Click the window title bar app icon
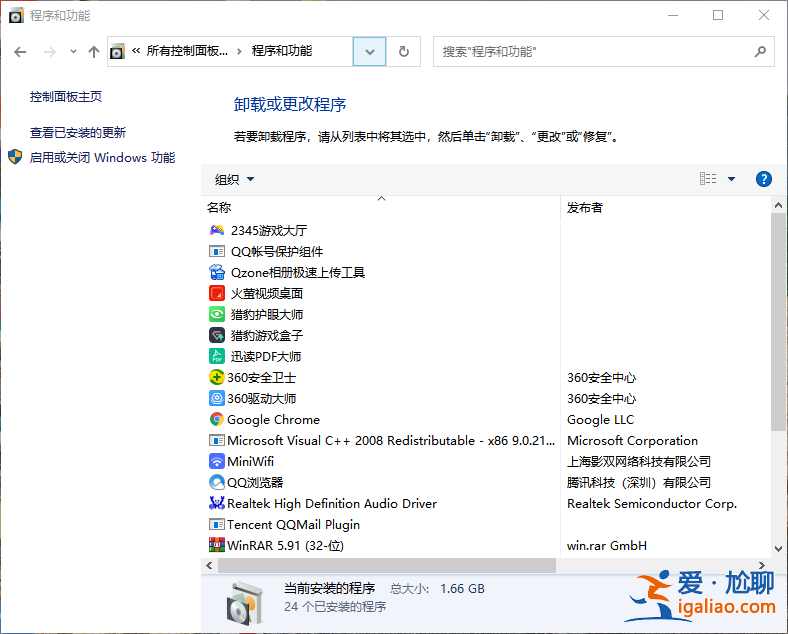 pyautogui.click(x=16, y=16)
